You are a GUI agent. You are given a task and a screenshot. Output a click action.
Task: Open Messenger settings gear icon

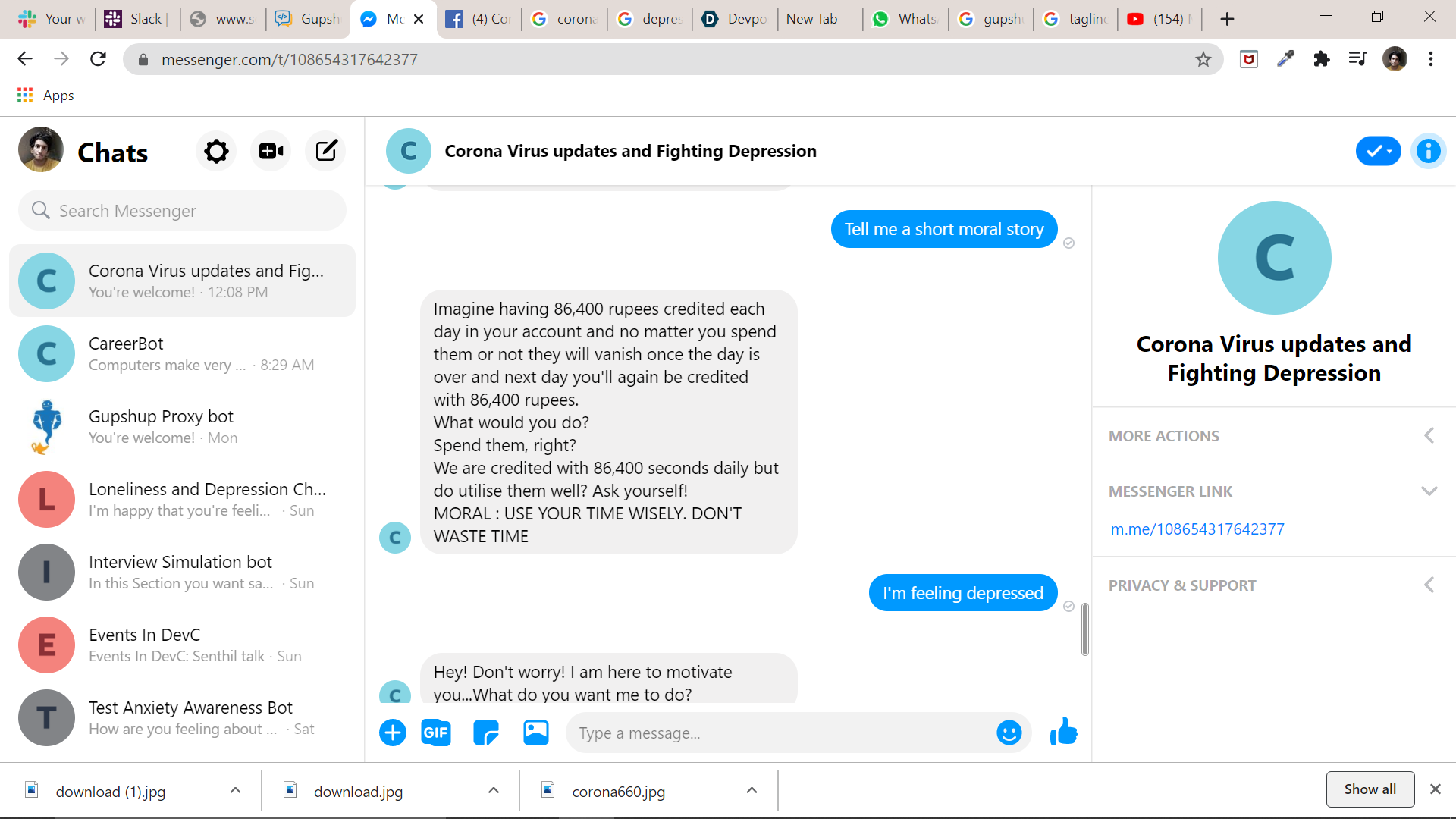tap(216, 152)
